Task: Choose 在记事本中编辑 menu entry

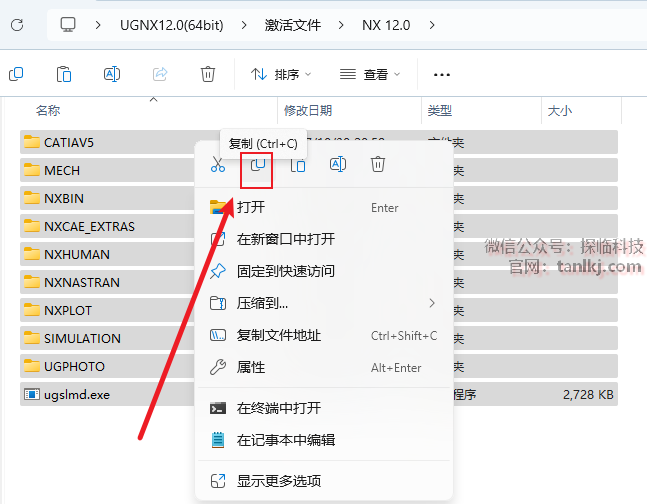Action: click(x=324, y=440)
